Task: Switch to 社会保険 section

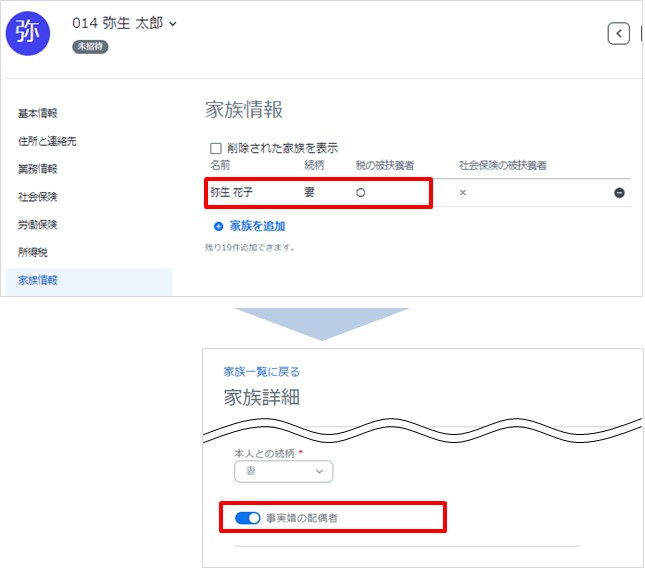Action: point(37,197)
